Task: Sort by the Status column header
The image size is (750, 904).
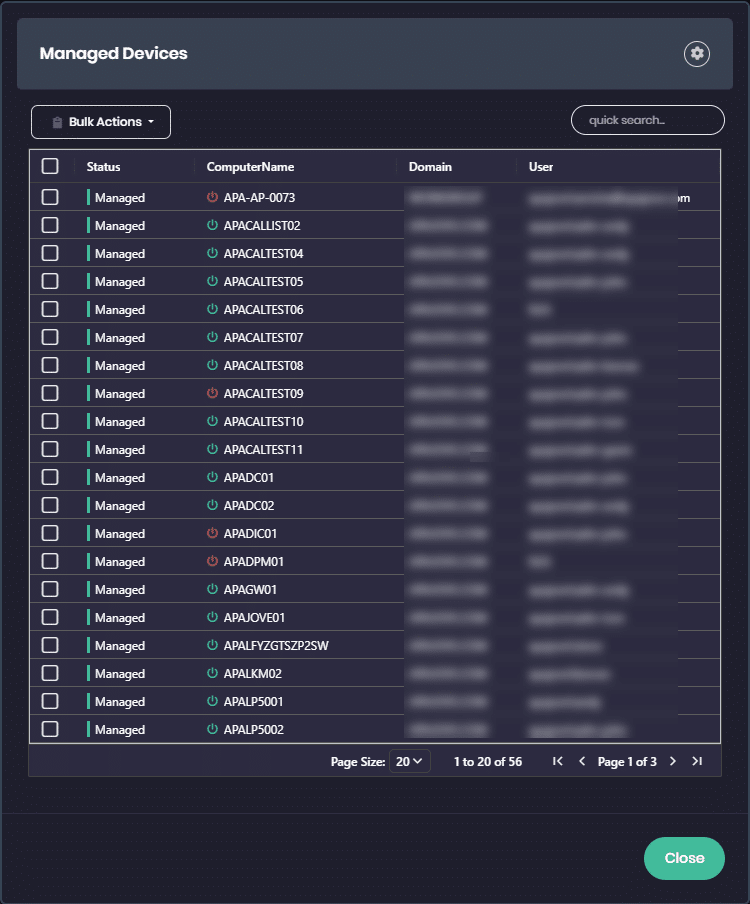Action: [x=104, y=167]
